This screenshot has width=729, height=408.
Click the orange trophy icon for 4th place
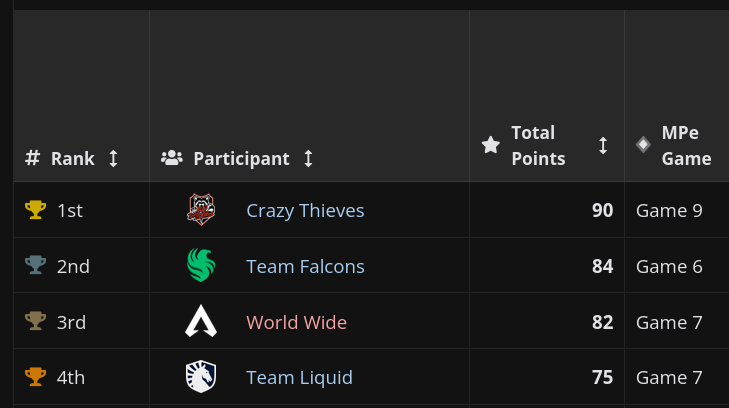pyautogui.click(x=35, y=377)
